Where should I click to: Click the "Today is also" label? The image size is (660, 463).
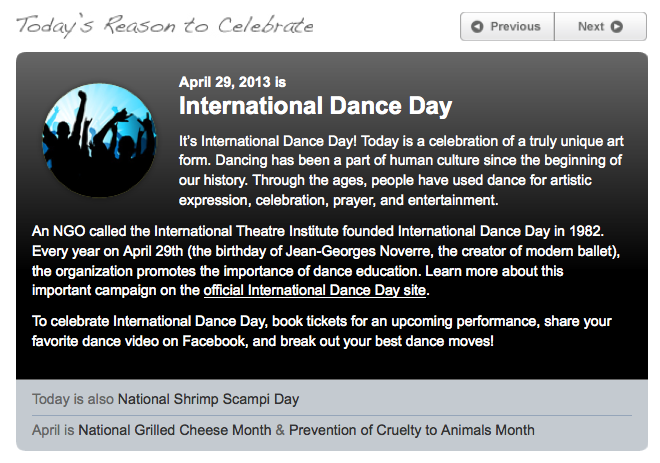[x=73, y=399]
